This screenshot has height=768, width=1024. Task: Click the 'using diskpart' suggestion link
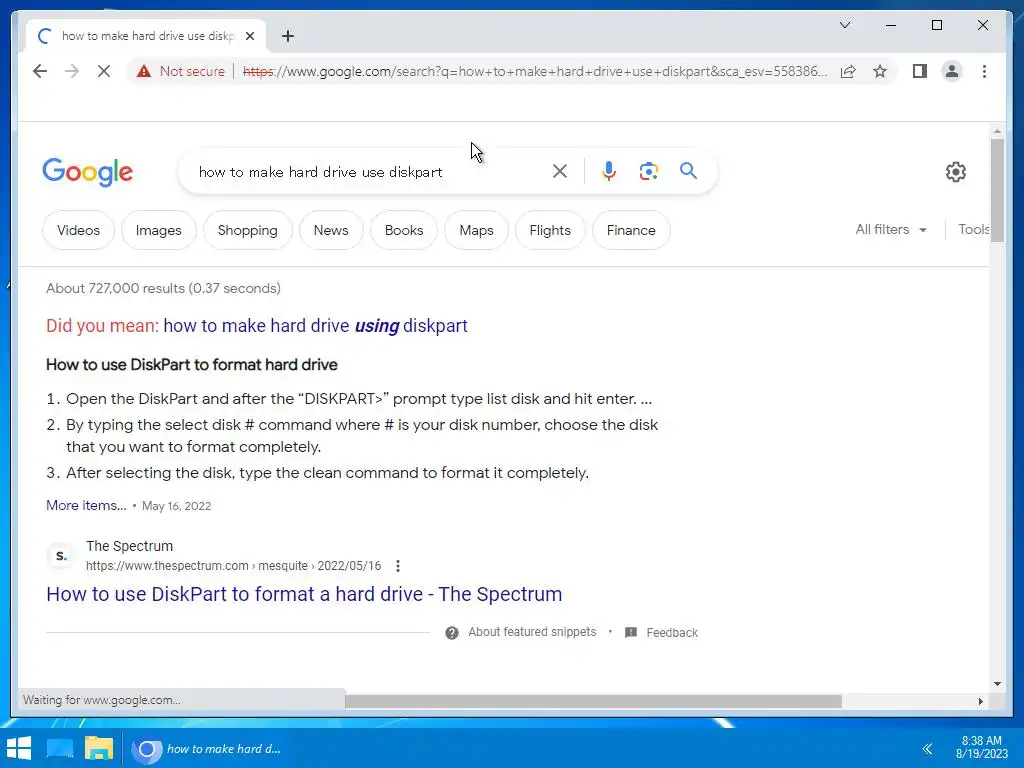click(x=315, y=325)
